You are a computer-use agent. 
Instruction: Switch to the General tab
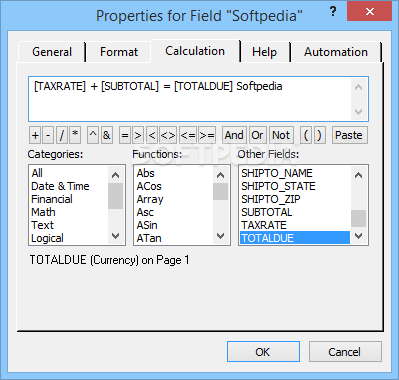[x=52, y=52]
